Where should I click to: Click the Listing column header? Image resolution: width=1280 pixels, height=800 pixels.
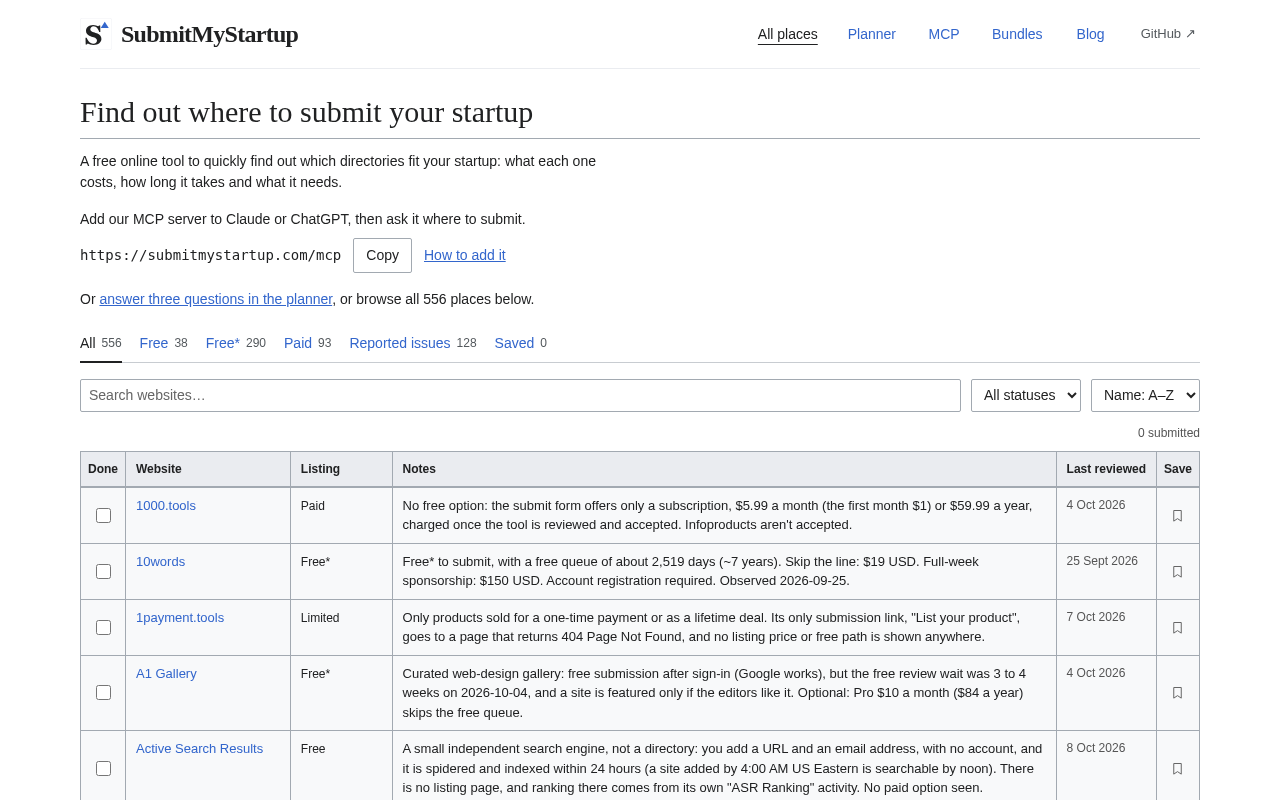point(341,469)
